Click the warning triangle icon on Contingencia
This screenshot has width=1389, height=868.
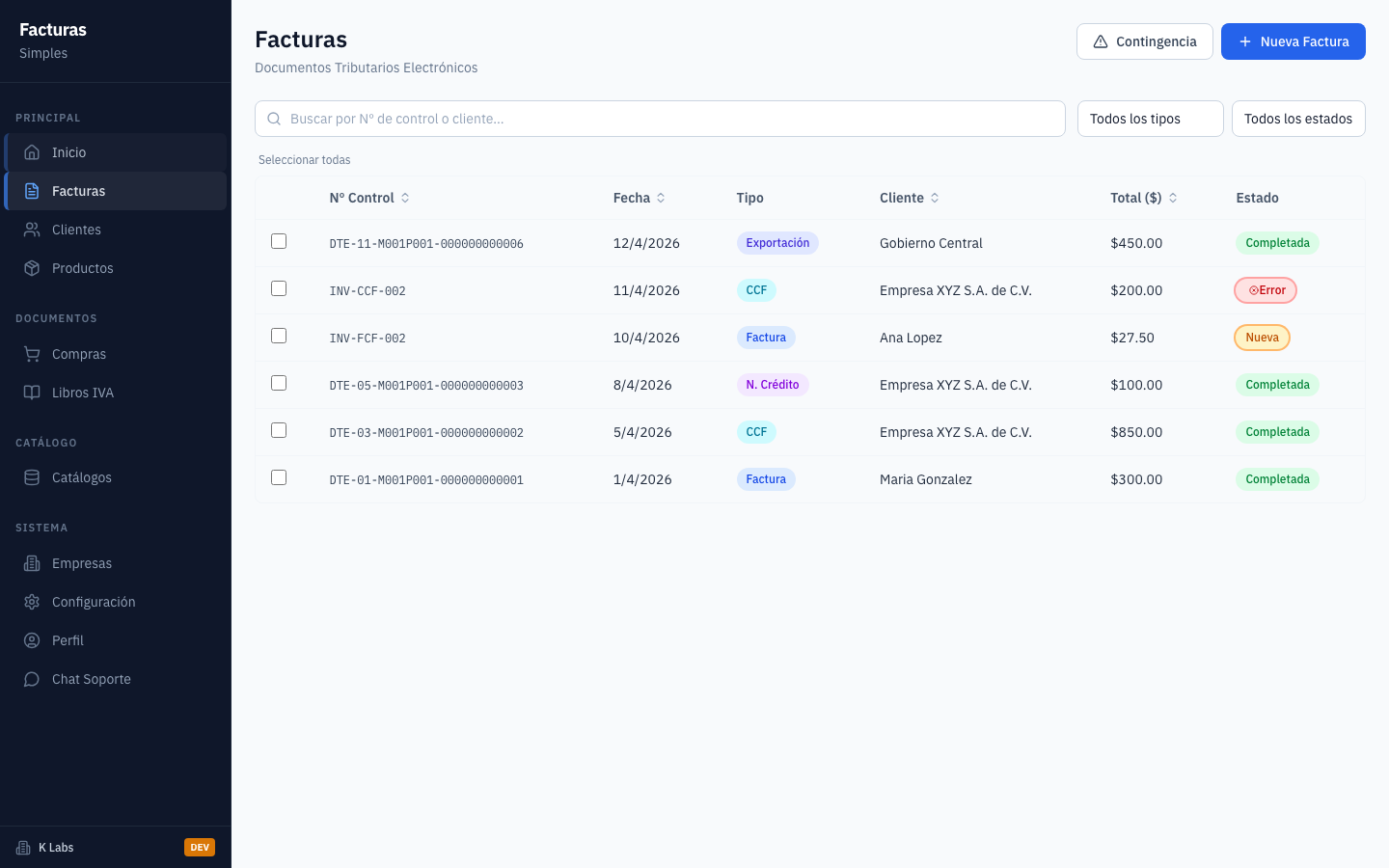coord(1101,41)
